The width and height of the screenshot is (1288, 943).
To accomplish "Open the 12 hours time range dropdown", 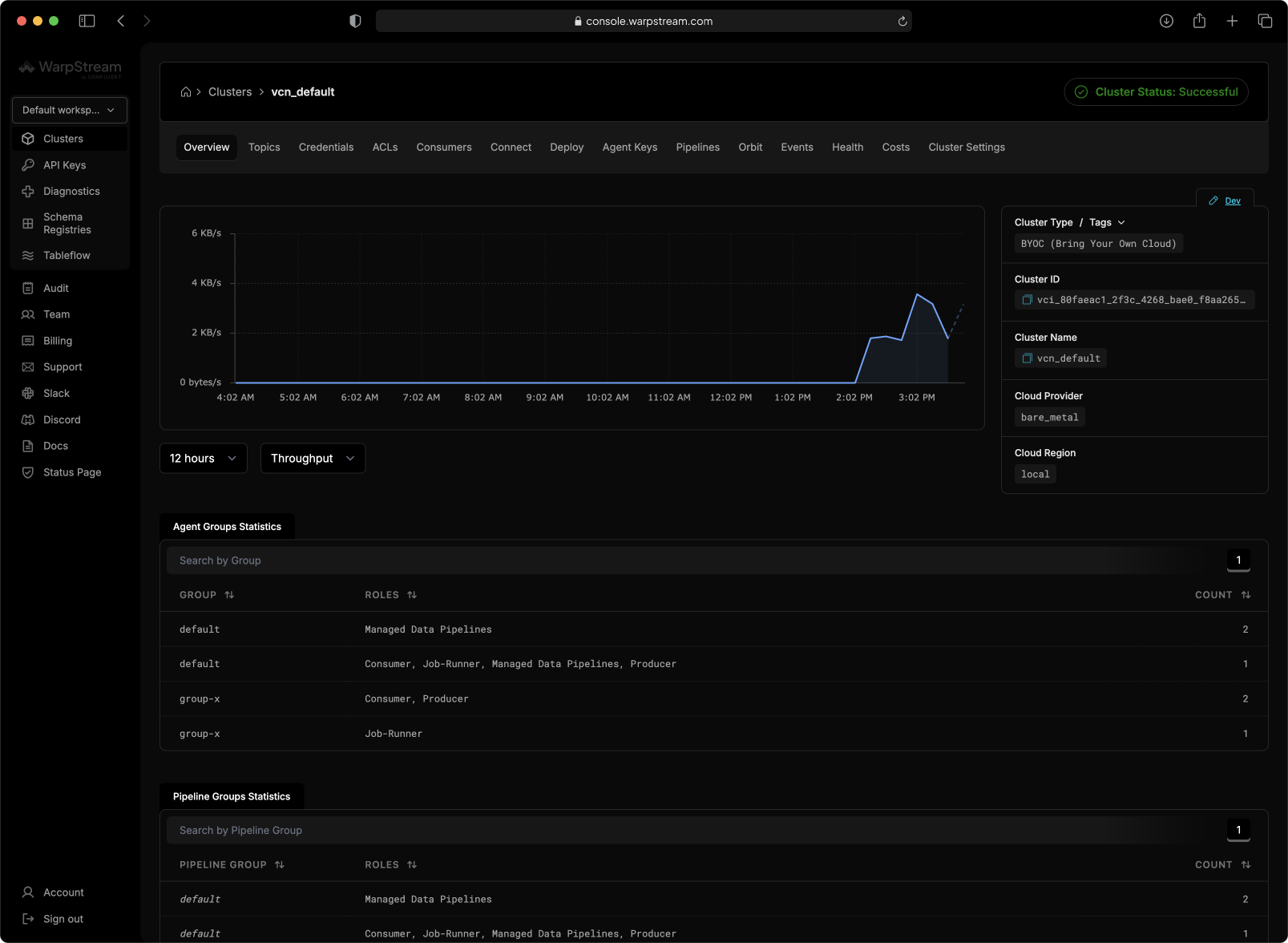I will click(x=204, y=459).
